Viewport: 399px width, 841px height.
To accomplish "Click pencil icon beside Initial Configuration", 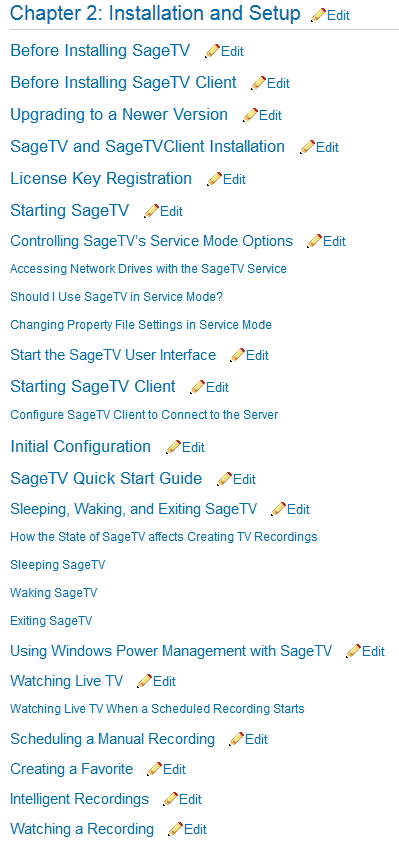I will point(174,447).
